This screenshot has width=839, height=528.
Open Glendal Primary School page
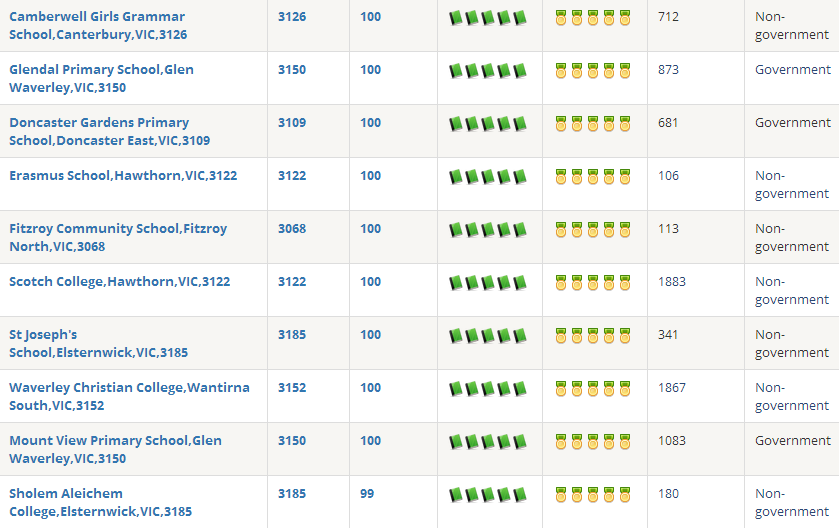coord(101,78)
